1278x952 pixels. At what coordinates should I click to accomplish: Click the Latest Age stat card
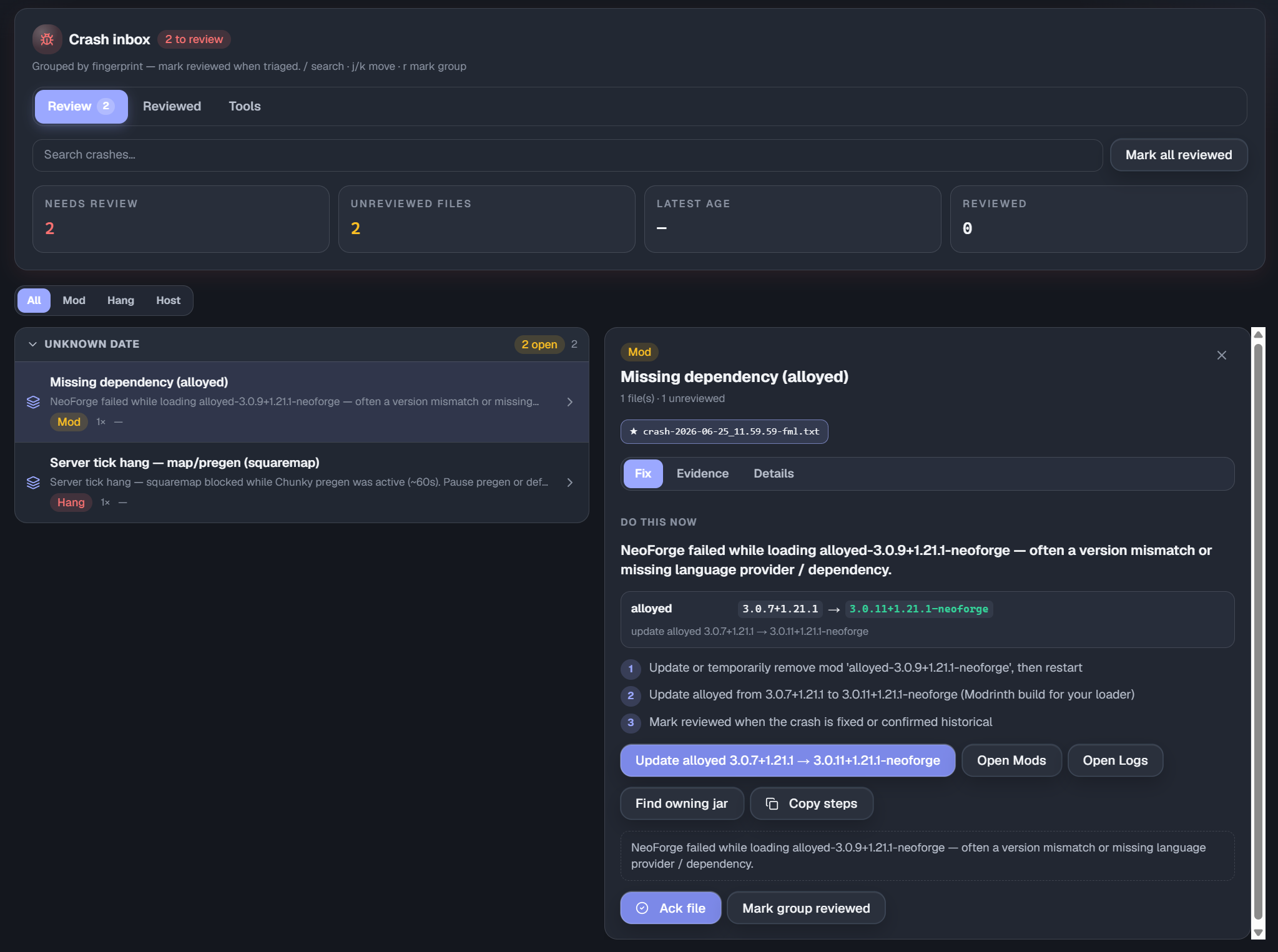coord(793,219)
